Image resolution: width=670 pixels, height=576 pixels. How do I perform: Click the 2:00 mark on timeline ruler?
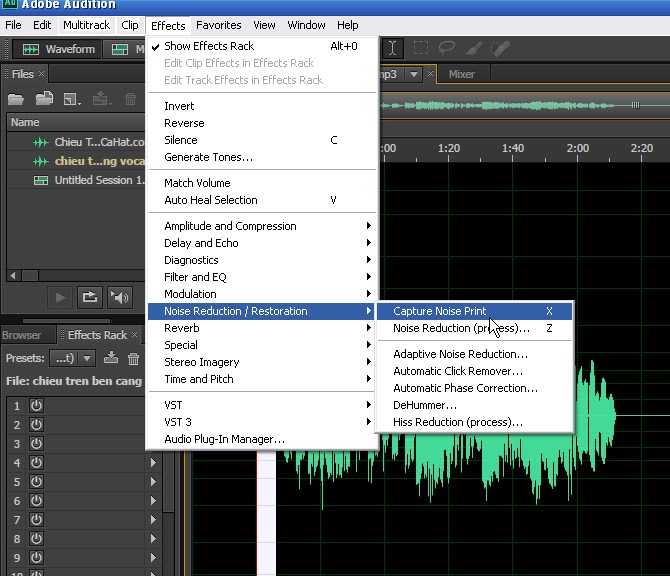coord(577,148)
